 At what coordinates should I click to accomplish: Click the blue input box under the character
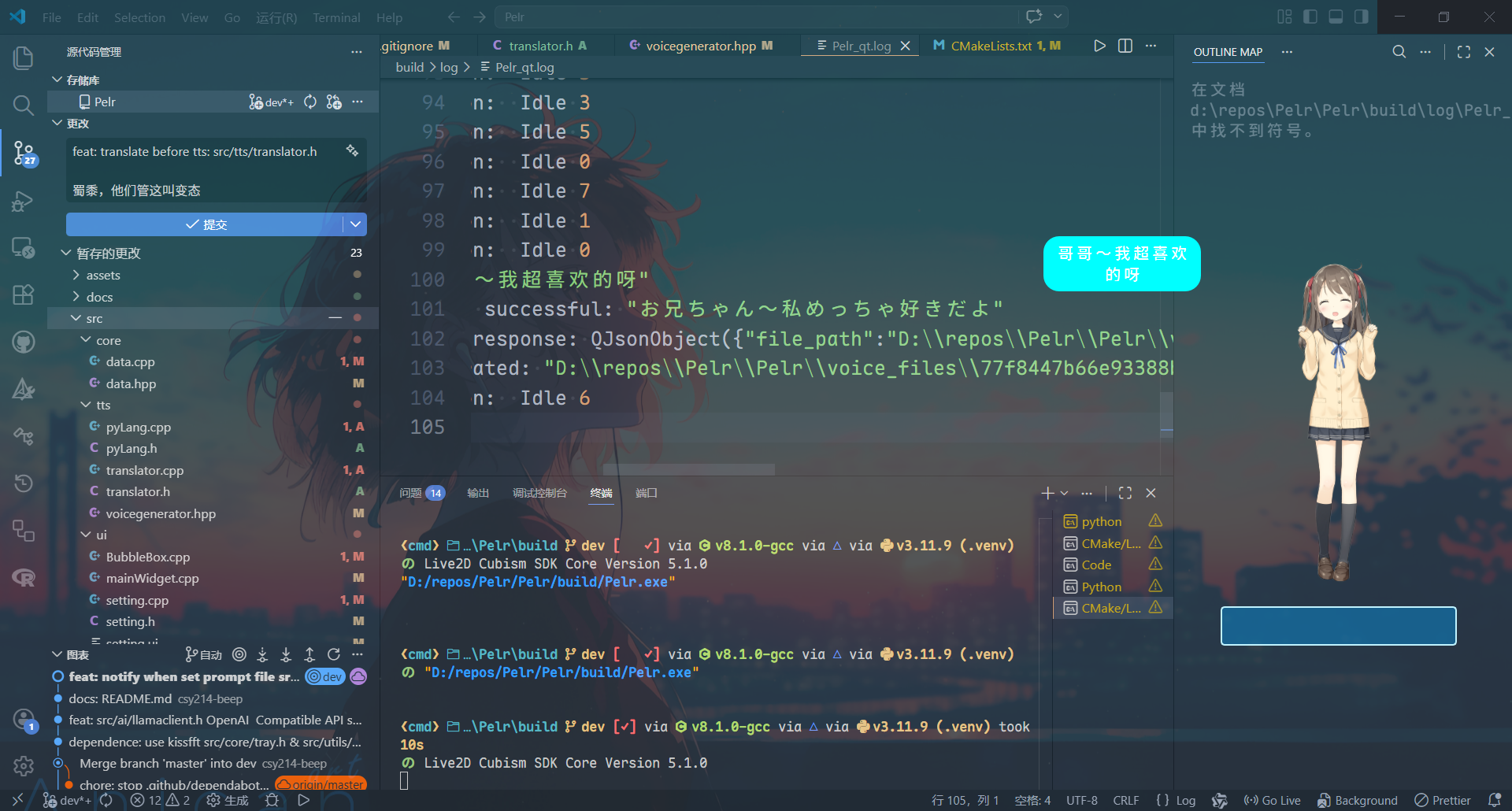click(1338, 626)
